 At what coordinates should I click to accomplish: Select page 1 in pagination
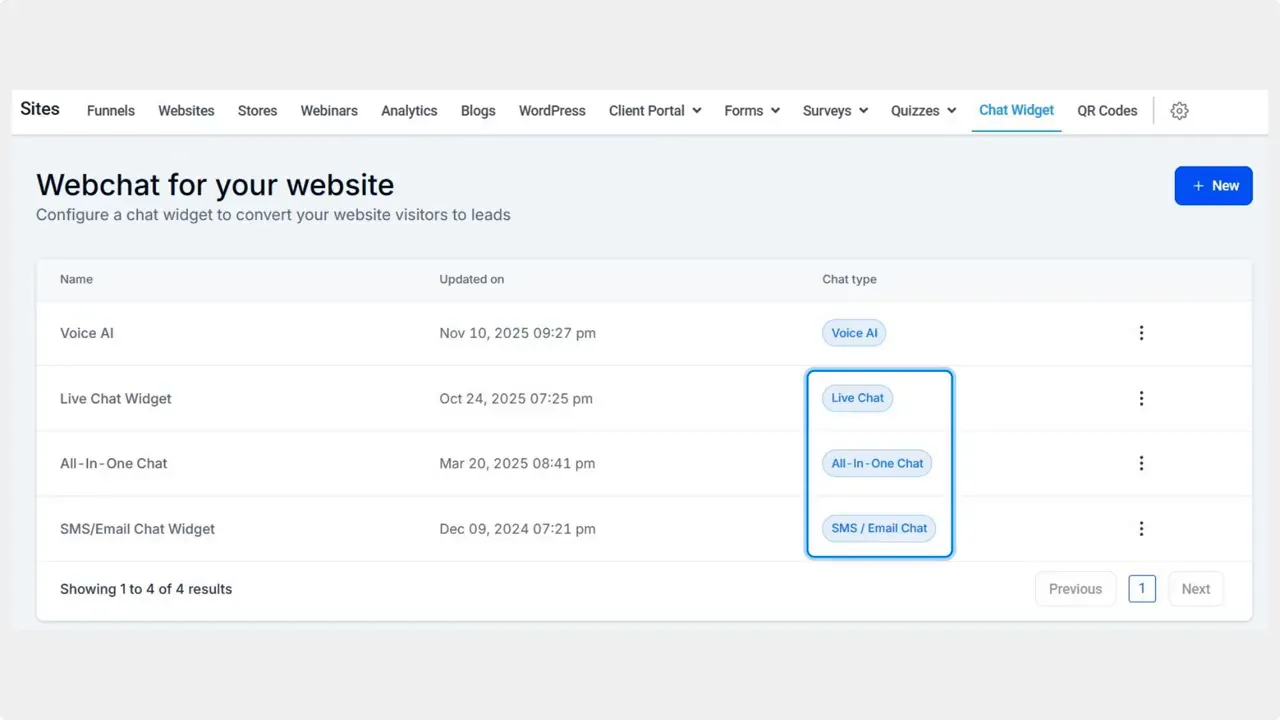point(1142,588)
